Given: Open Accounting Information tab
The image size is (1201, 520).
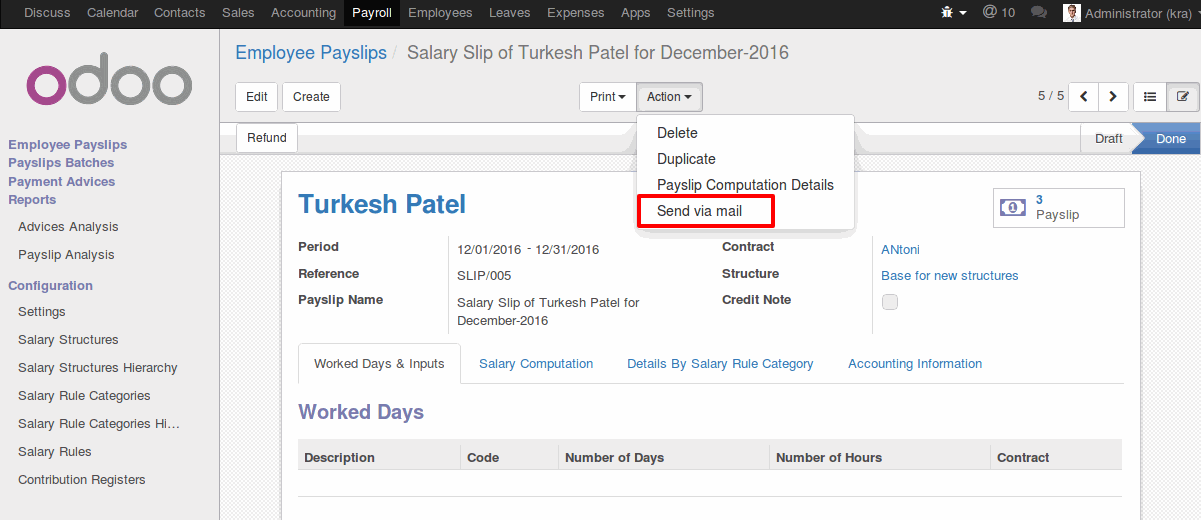Looking at the screenshot, I should click(x=915, y=364).
